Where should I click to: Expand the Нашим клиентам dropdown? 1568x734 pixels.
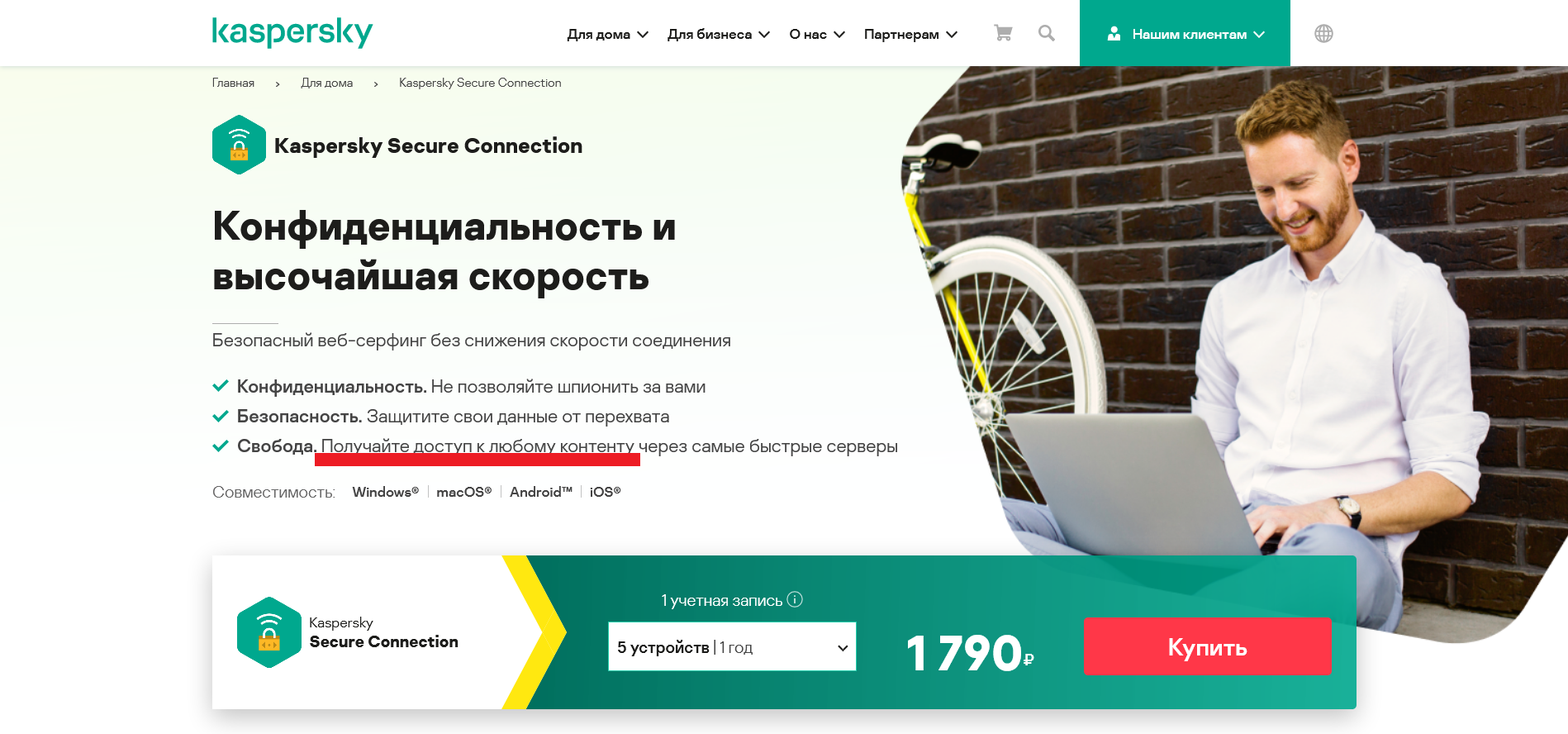coord(1185,33)
